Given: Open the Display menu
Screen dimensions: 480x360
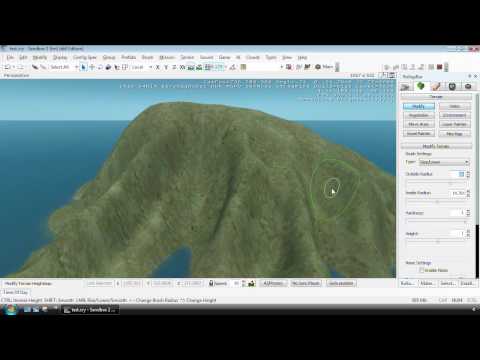Looking at the screenshot, I should 60,57.
